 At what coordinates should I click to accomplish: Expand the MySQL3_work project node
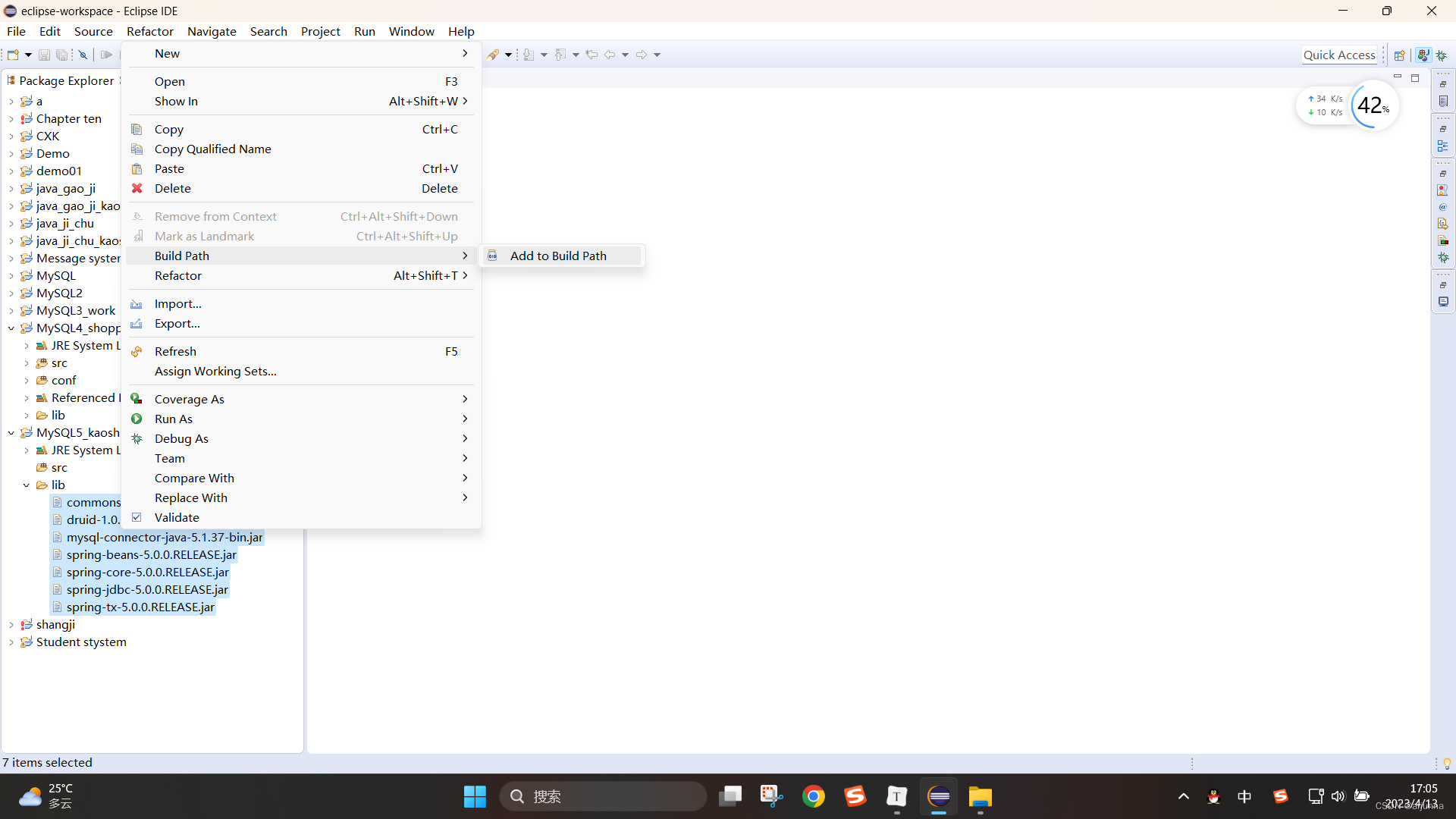[11, 311]
